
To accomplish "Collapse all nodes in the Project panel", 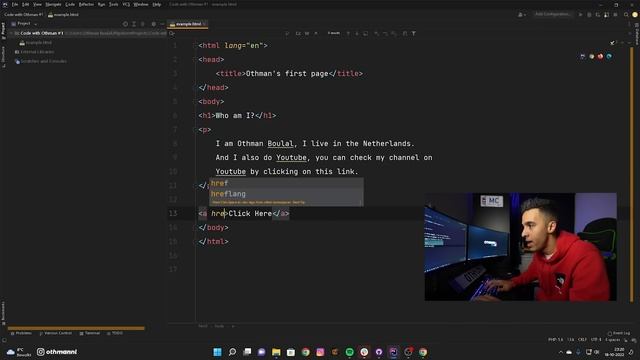I will pyautogui.click(x=142, y=24).
